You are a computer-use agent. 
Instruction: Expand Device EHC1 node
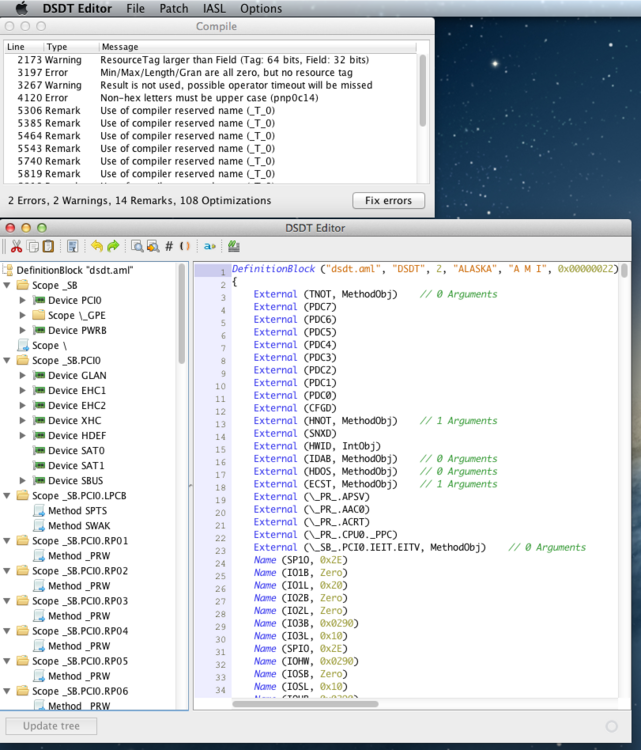point(22,390)
